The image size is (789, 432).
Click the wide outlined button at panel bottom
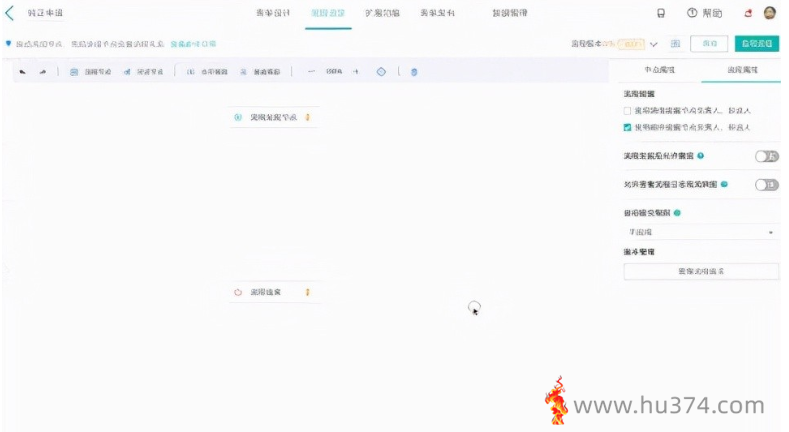click(x=701, y=272)
